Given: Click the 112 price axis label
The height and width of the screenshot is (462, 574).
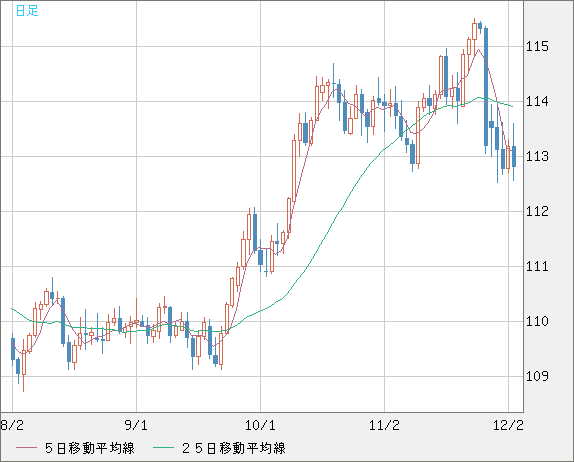Looking at the screenshot, I should pyautogui.click(x=537, y=211).
